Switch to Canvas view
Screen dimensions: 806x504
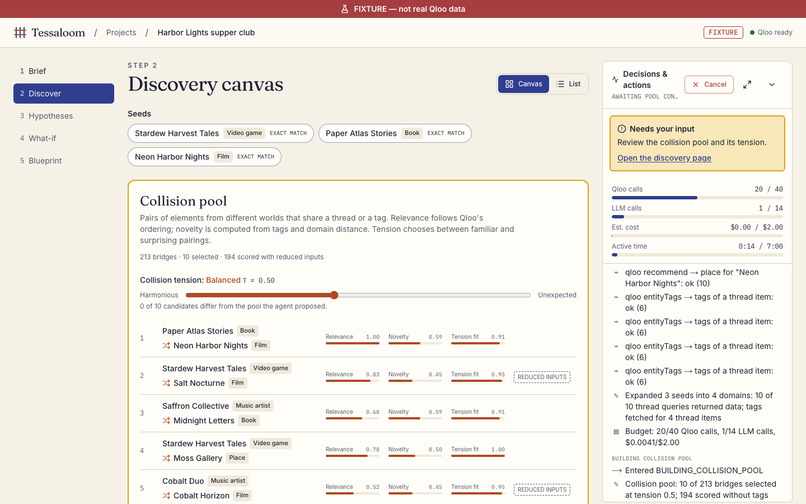click(523, 84)
